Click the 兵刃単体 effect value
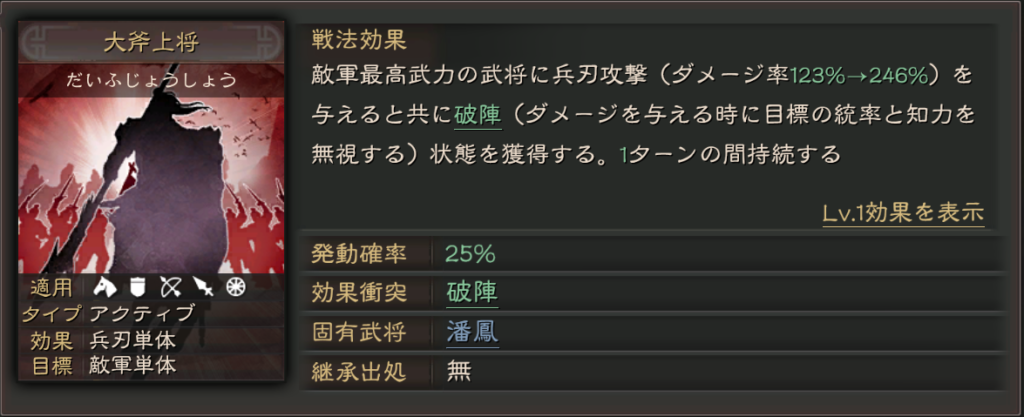The height and width of the screenshot is (417, 1024). (x=133, y=340)
